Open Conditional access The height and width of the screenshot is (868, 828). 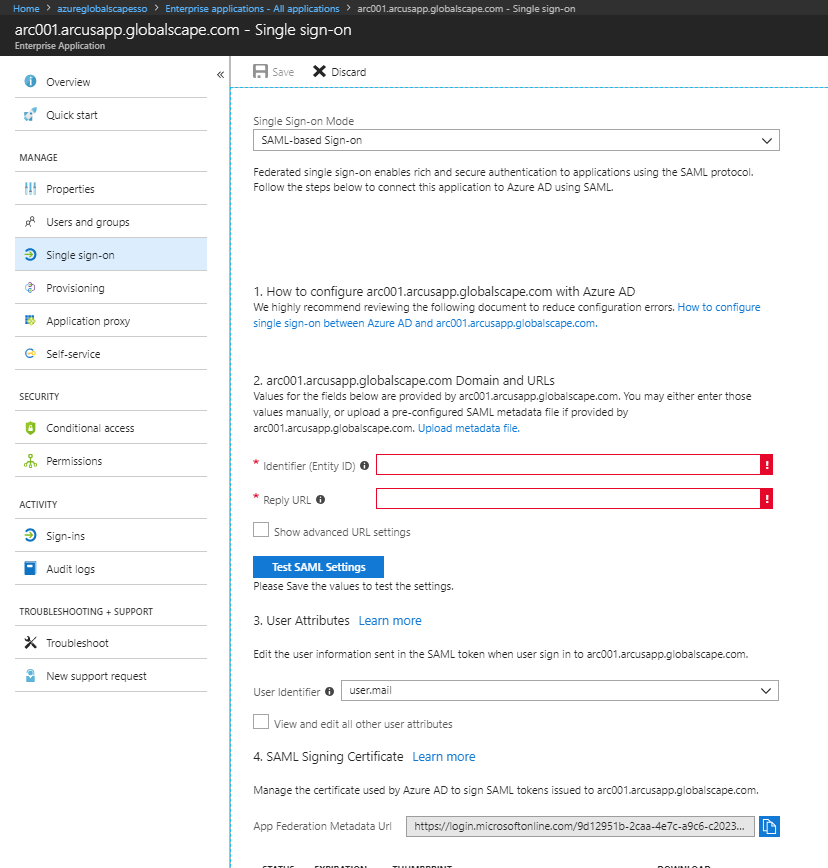click(x=111, y=428)
